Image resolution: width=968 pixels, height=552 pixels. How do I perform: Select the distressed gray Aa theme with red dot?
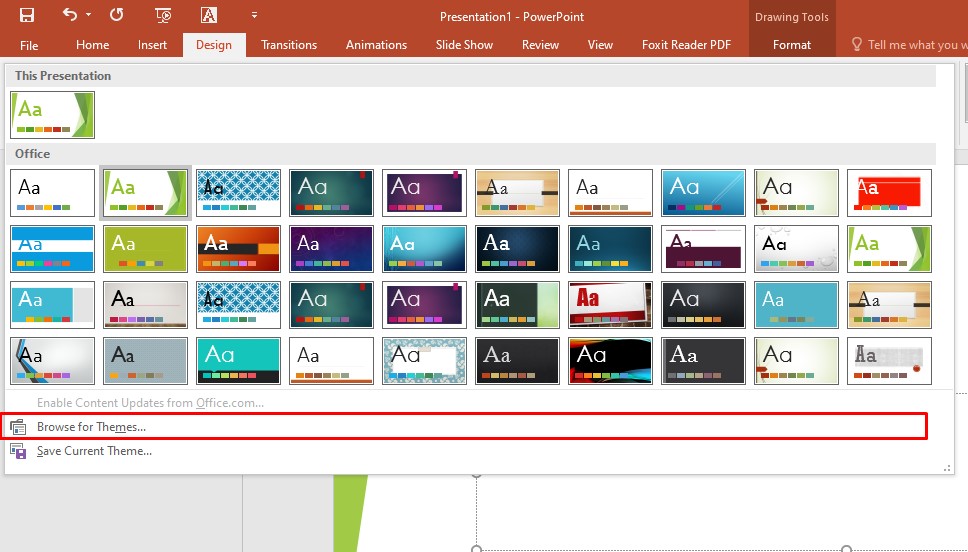[x=889, y=361]
